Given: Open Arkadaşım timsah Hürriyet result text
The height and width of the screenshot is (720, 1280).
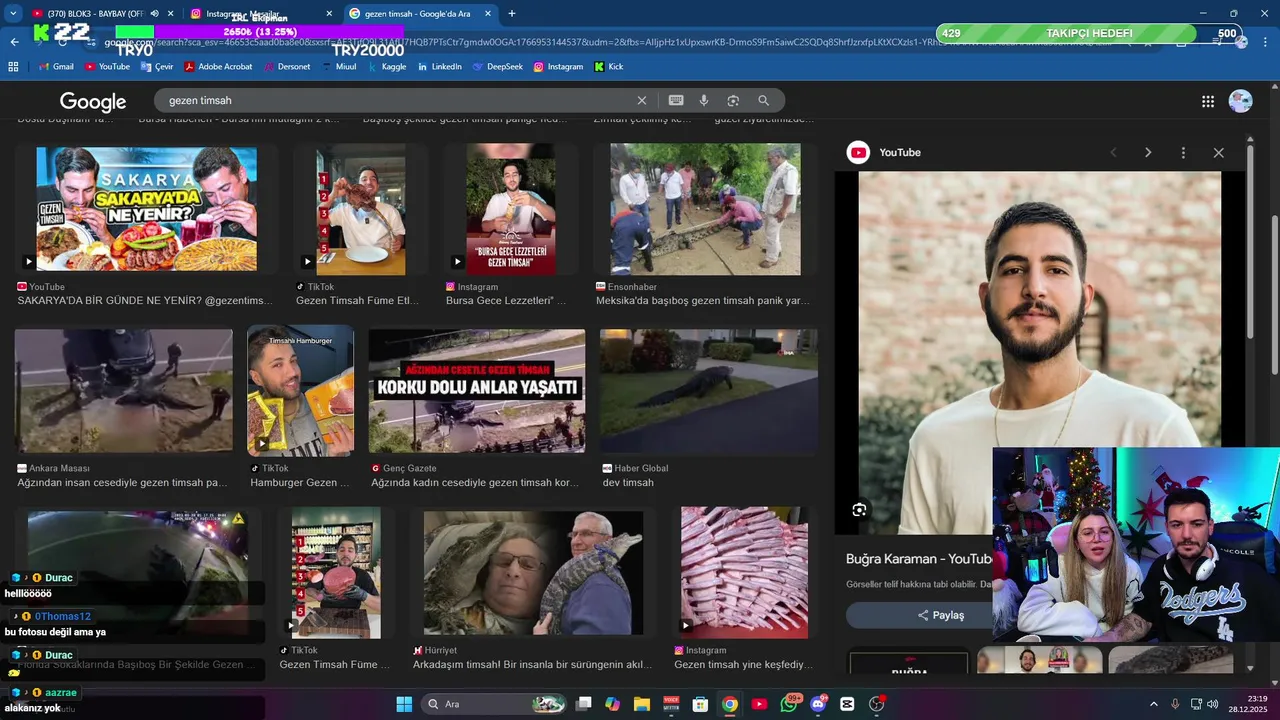Looking at the screenshot, I should (532, 664).
